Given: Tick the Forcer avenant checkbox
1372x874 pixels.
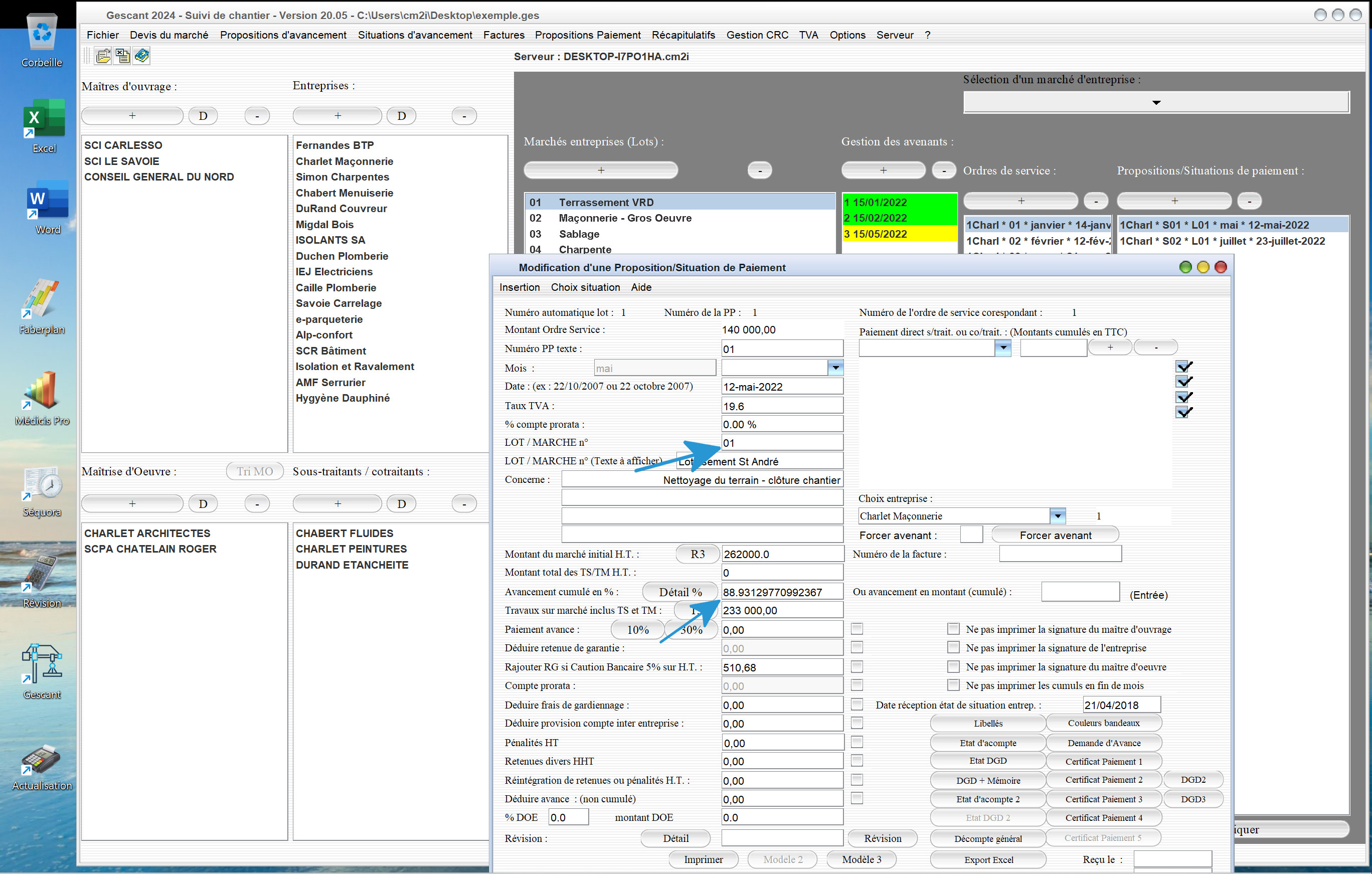Looking at the screenshot, I should coord(971,535).
